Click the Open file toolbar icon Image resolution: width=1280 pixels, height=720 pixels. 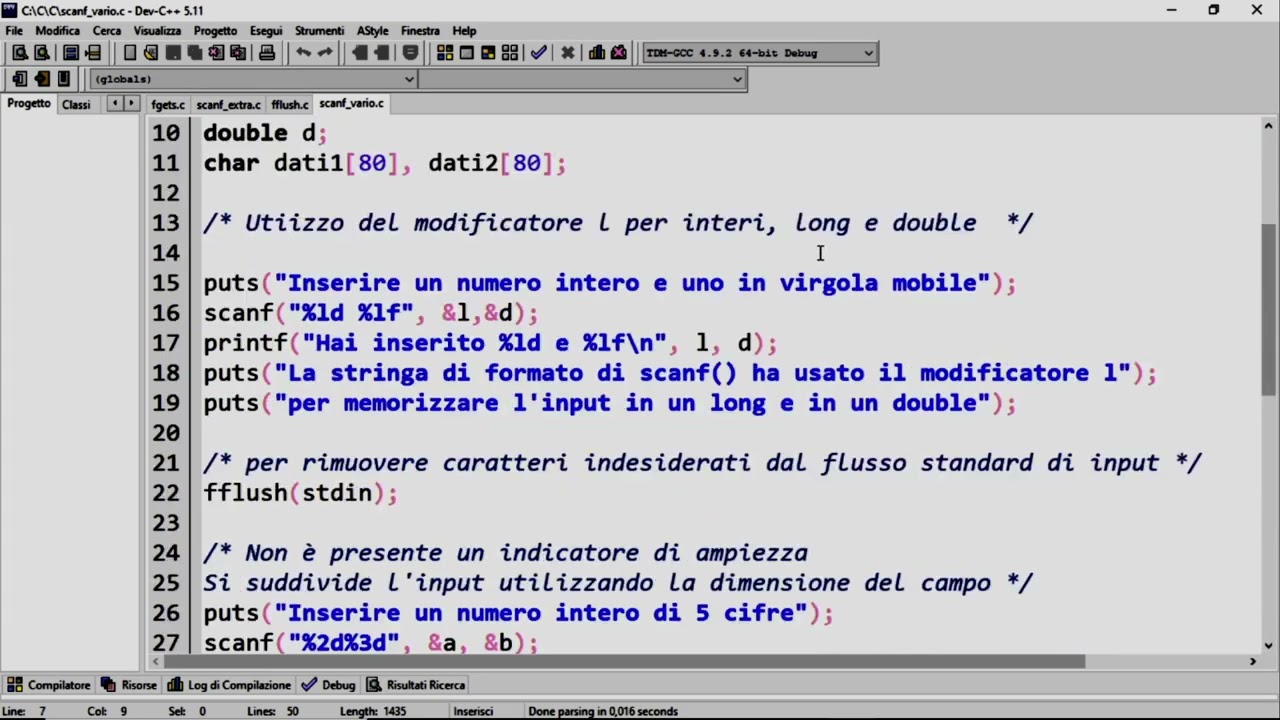[x=151, y=53]
